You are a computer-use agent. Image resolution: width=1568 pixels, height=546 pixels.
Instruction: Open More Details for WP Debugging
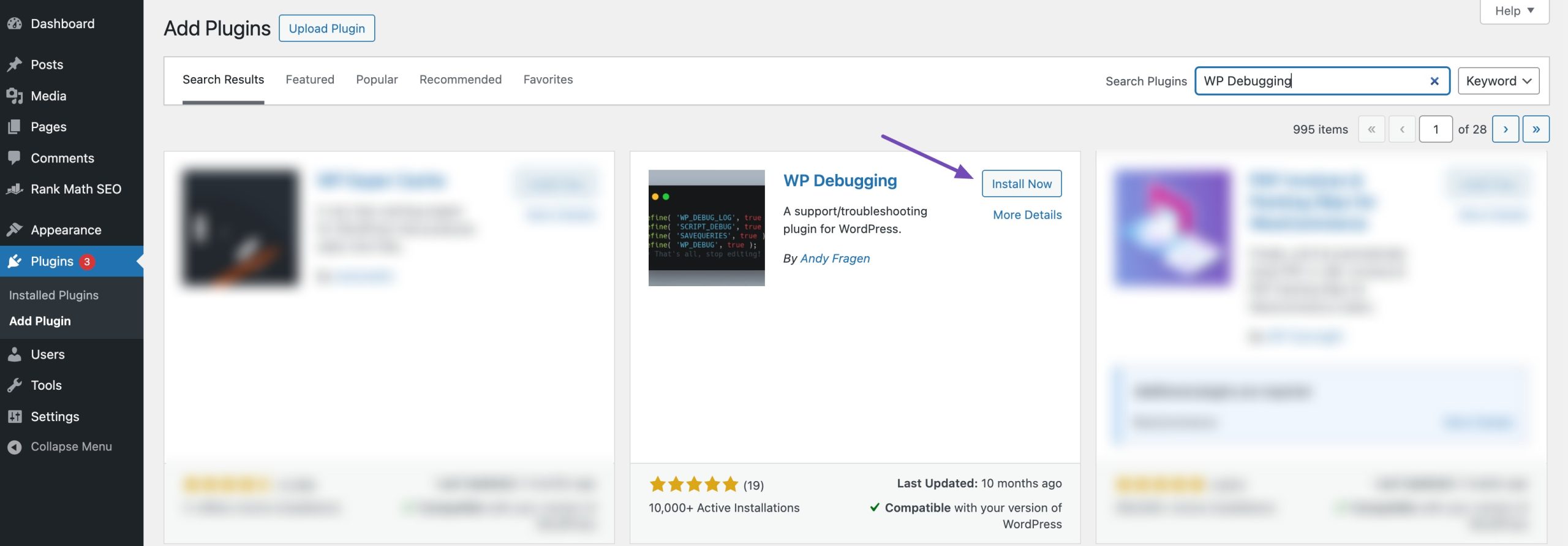pyautogui.click(x=1027, y=215)
